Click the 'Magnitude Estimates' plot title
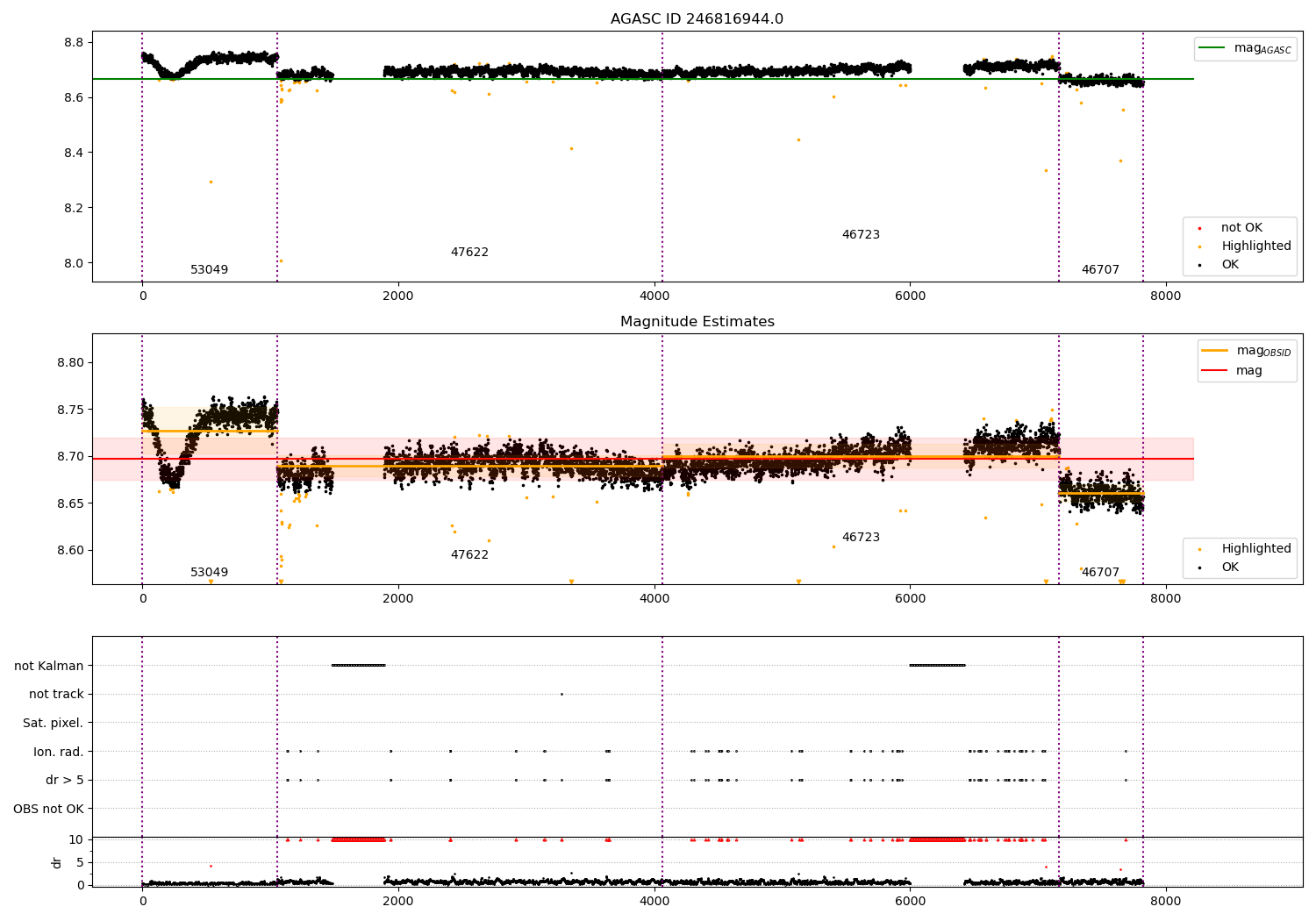The height and width of the screenshot is (921, 1316). pos(697,322)
